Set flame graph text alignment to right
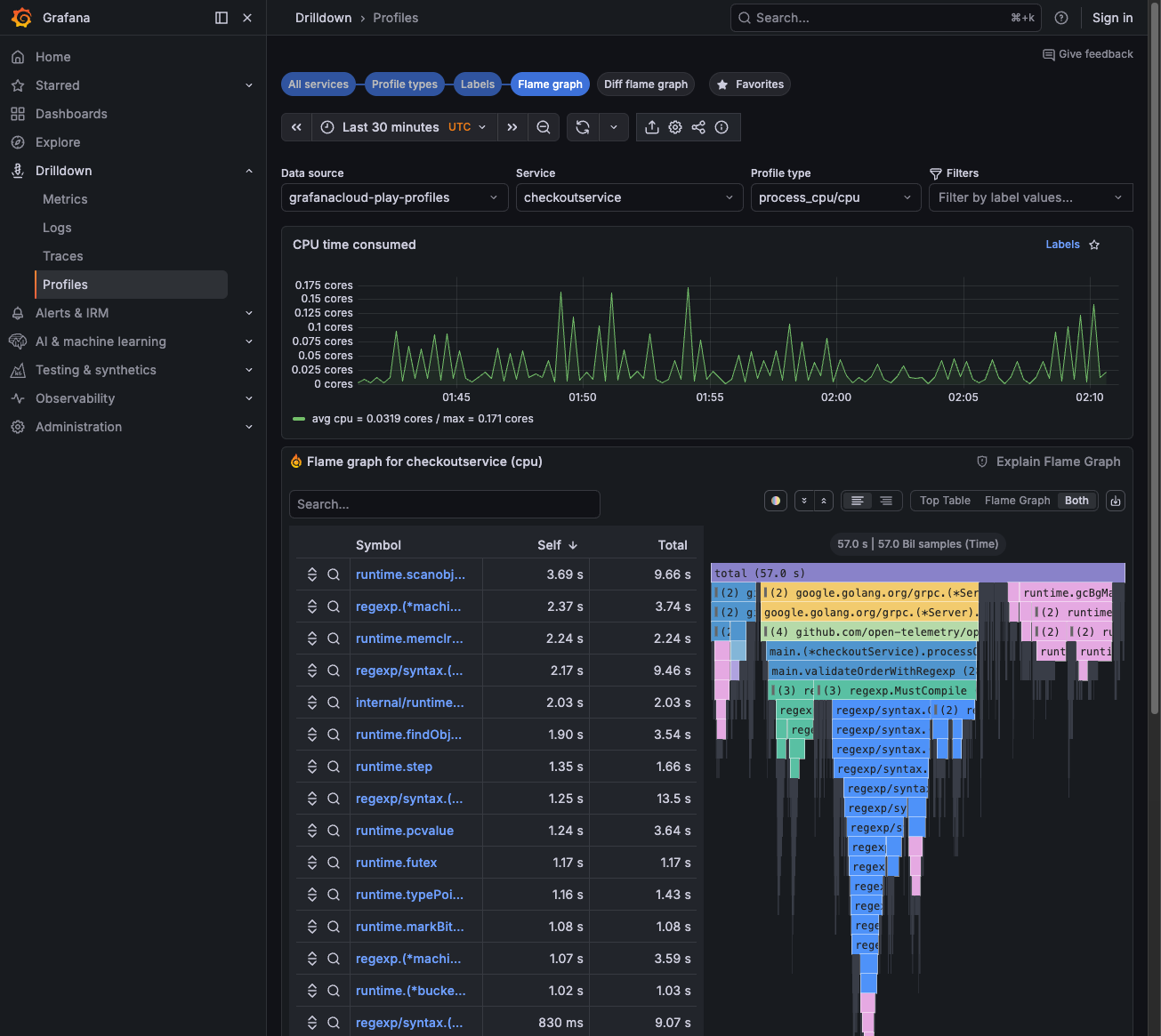The height and width of the screenshot is (1036, 1161). point(886,501)
